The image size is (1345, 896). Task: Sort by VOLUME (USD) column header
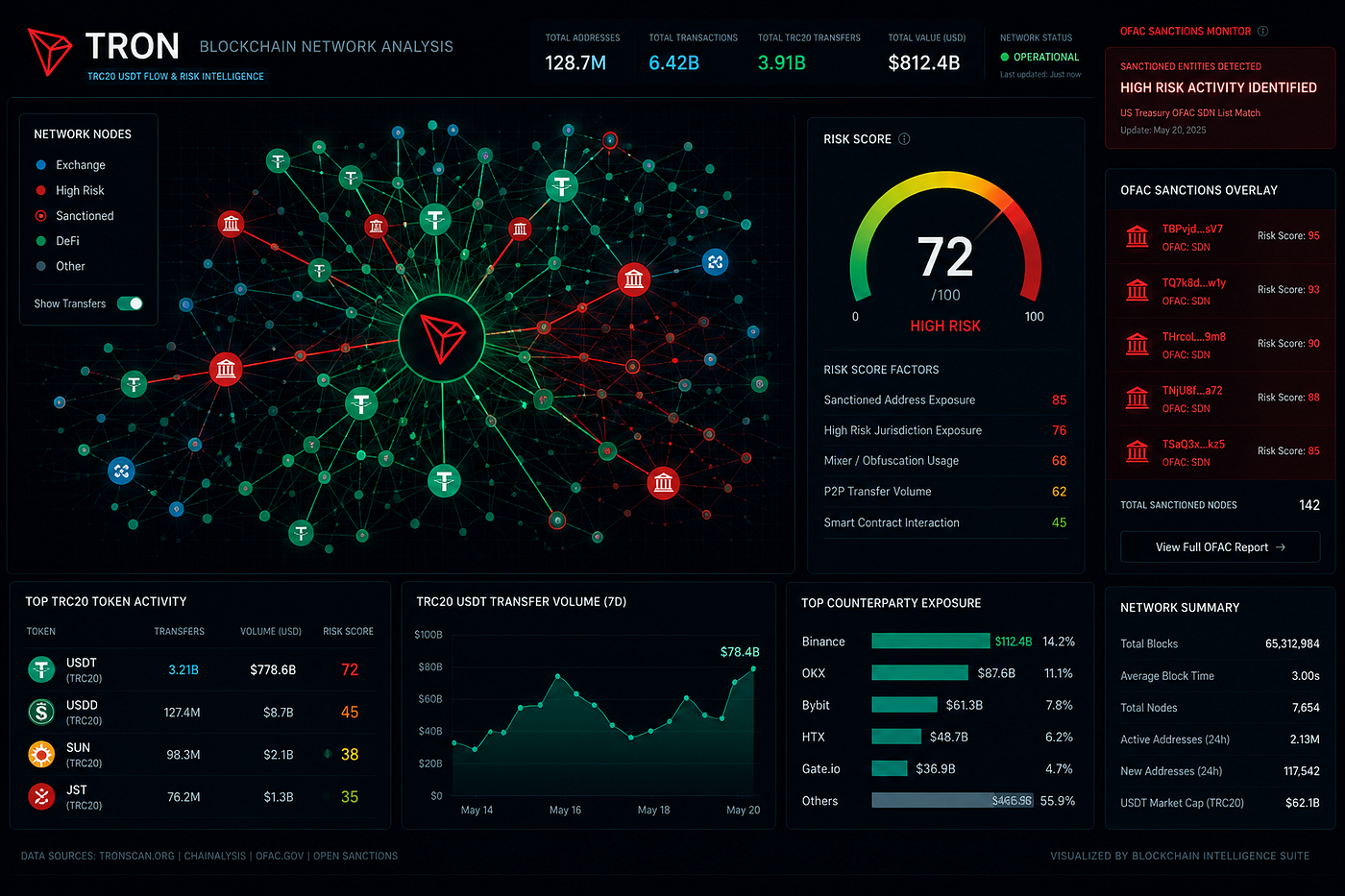coord(271,632)
